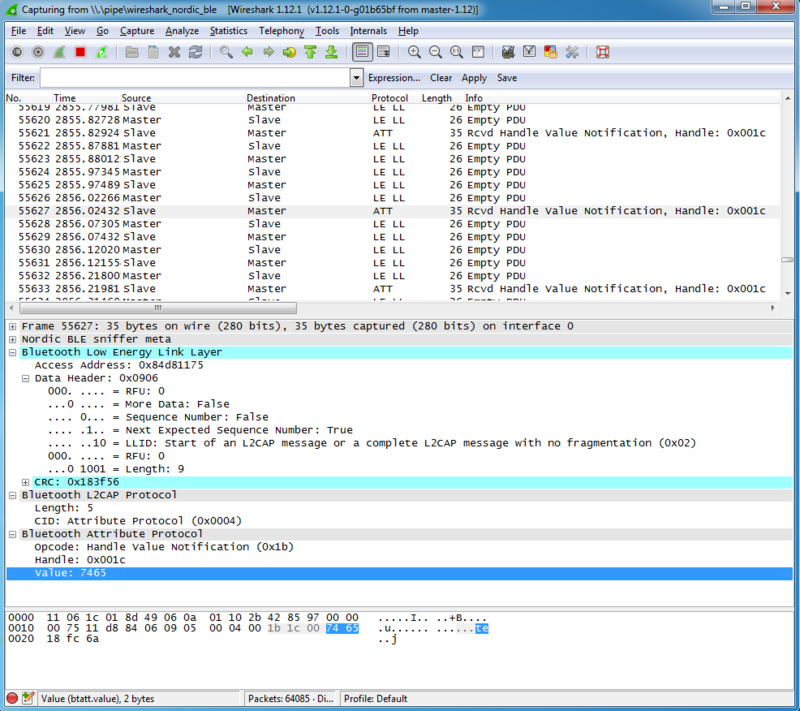Image resolution: width=800 pixels, height=711 pixels.
Task: Toggle auto scroll in live capture
Action: tap(384, 52)
